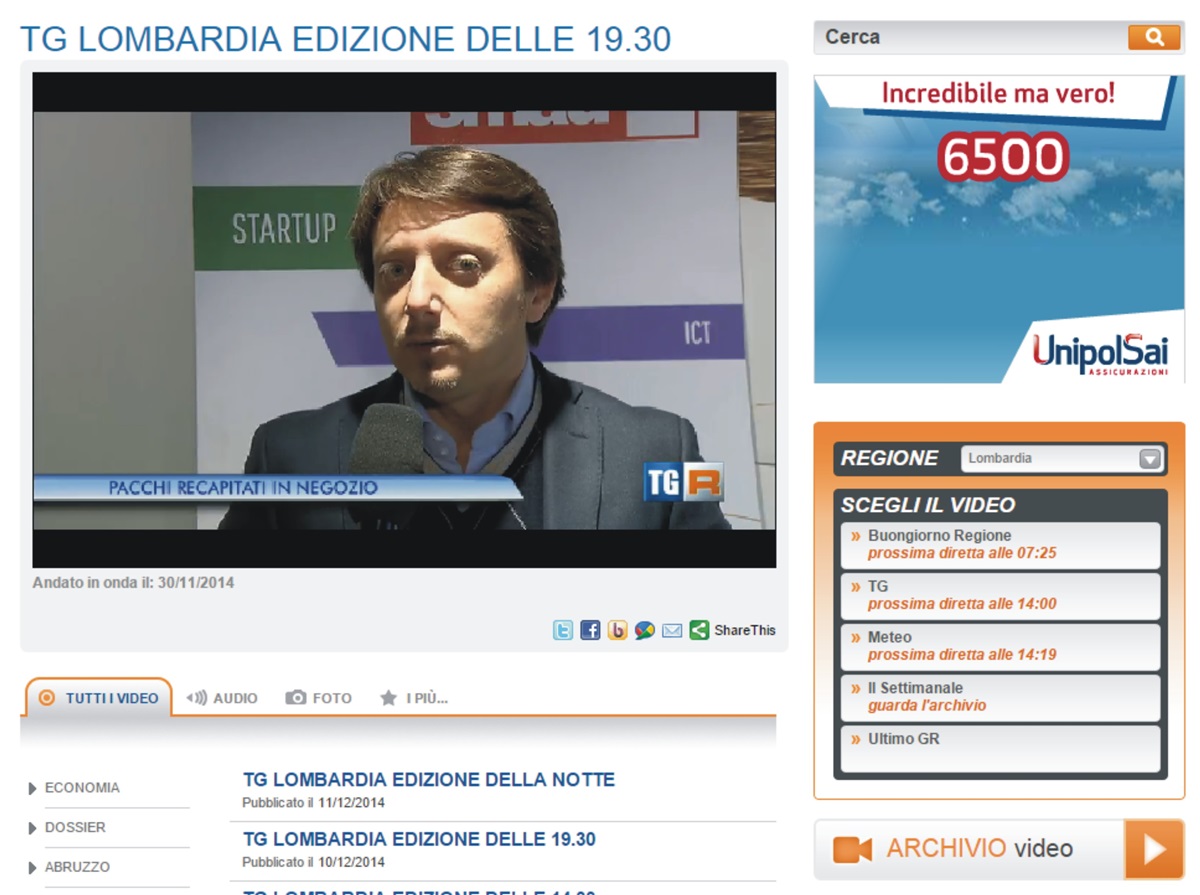Switch to the TUTTI I VIDEO tab

(x=99, y=698)
